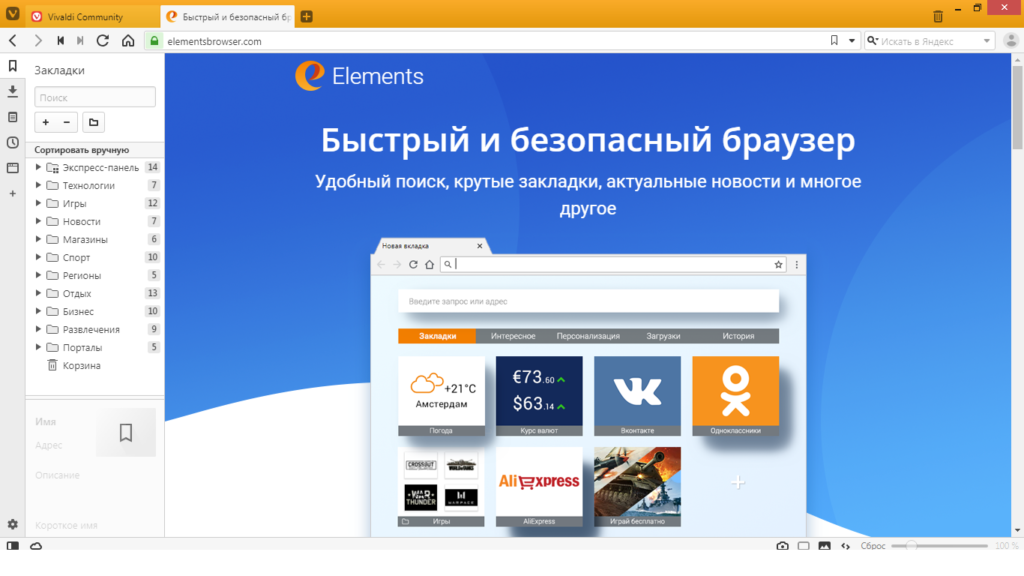Click the Короткое имя field

[95, 525]
